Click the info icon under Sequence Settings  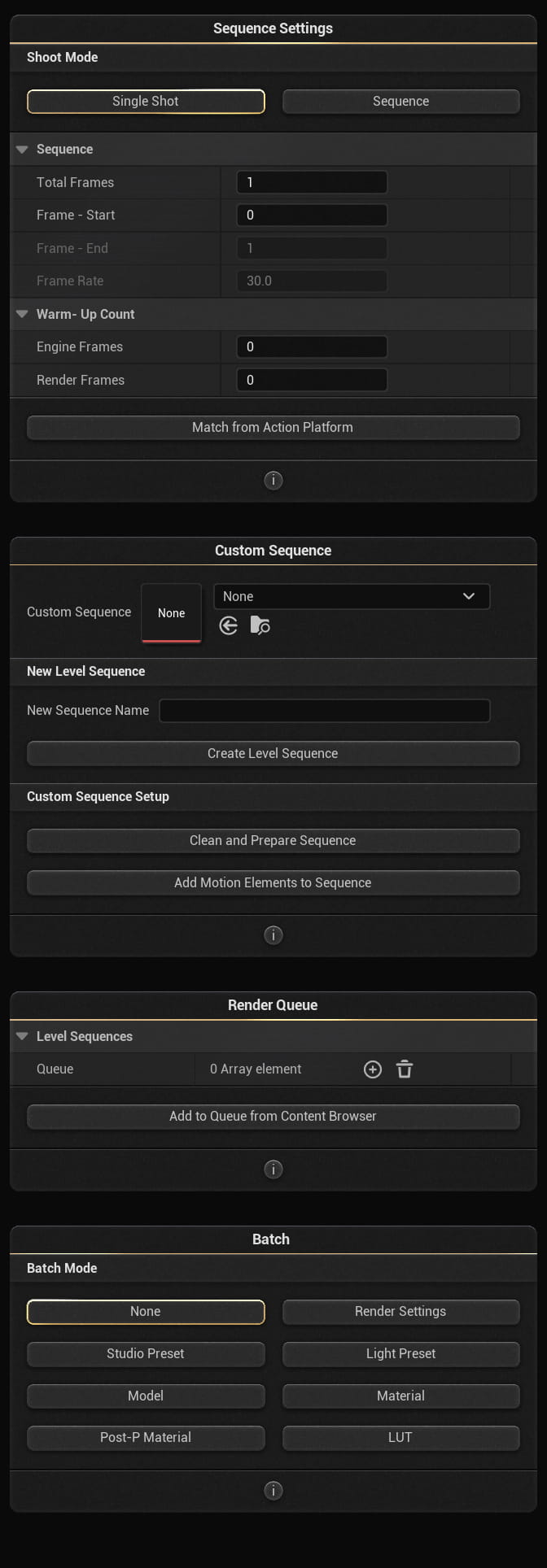tap(273, 480)
